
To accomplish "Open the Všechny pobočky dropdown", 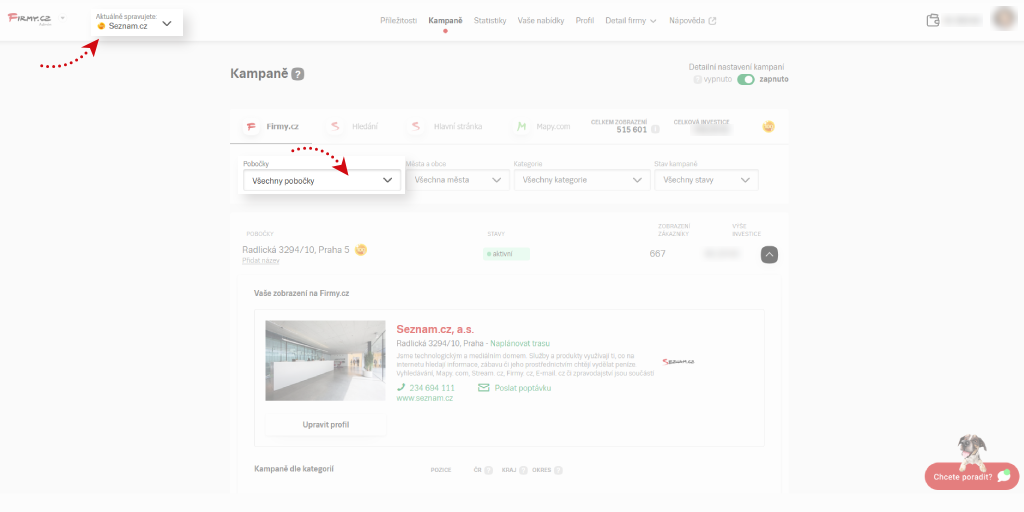I will point(322,180).
